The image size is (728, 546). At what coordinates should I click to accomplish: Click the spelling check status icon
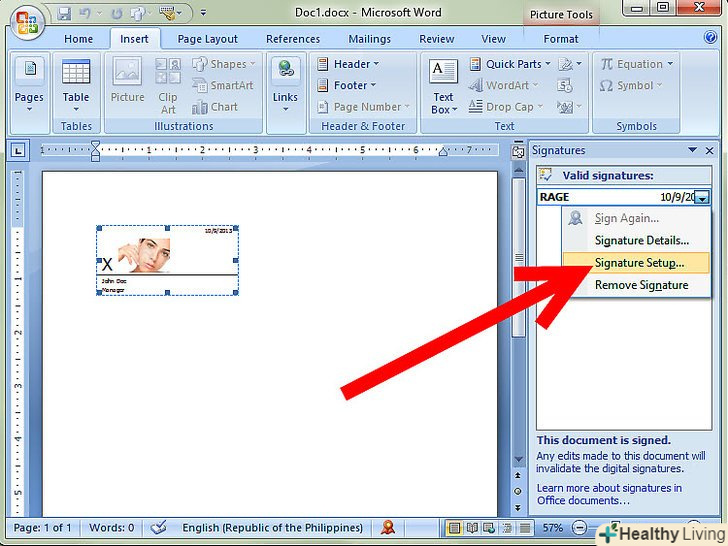[x=158, y=527]
